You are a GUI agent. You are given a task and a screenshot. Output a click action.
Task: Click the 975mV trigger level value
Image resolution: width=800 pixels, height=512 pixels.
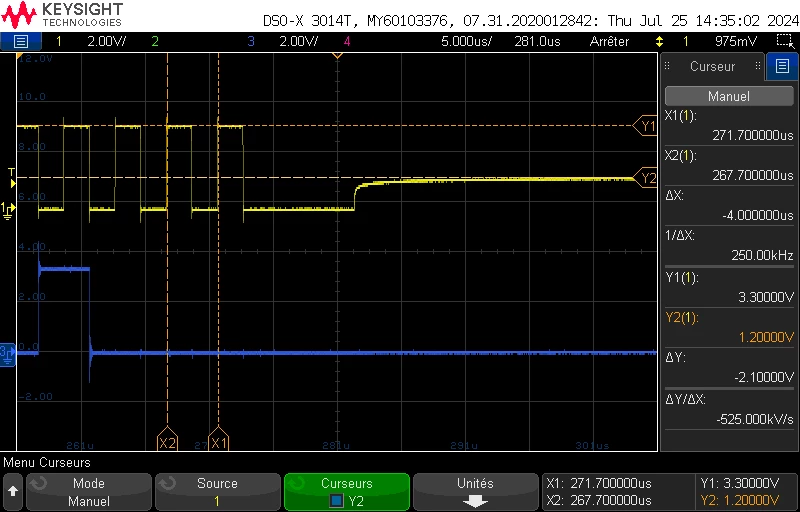point(736,41)
